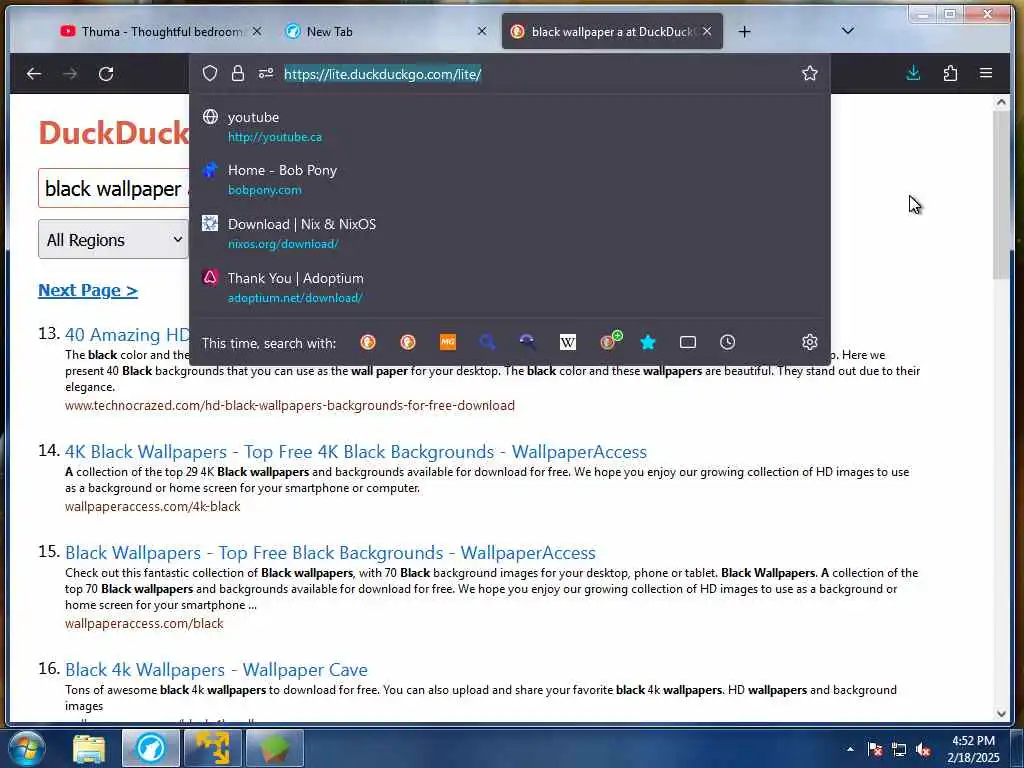Search in bookmarks star icon
Viewport: 1024px width, 768px height.
(648, 342)
